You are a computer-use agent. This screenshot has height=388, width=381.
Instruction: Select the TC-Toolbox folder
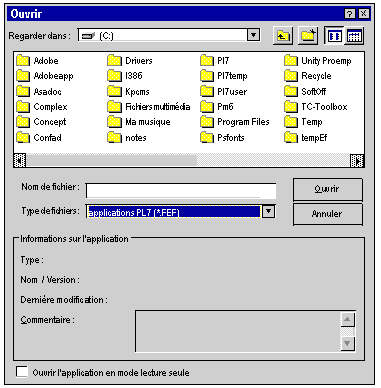pos(316,107)
